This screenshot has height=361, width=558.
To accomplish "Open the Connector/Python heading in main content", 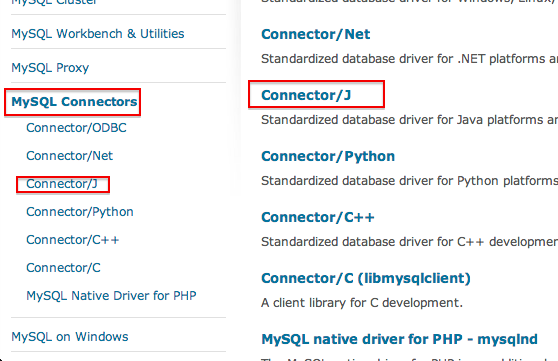I will tap(328, 156).
